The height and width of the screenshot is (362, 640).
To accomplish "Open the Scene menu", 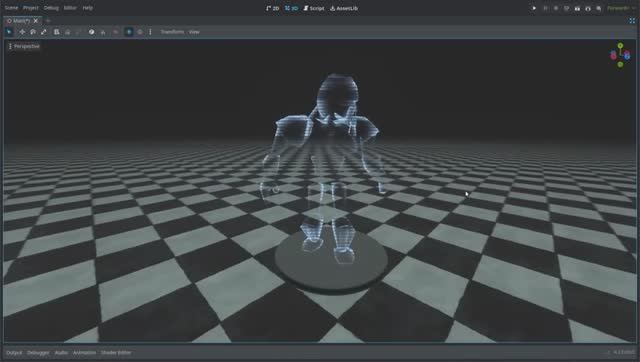I will 11,8.
